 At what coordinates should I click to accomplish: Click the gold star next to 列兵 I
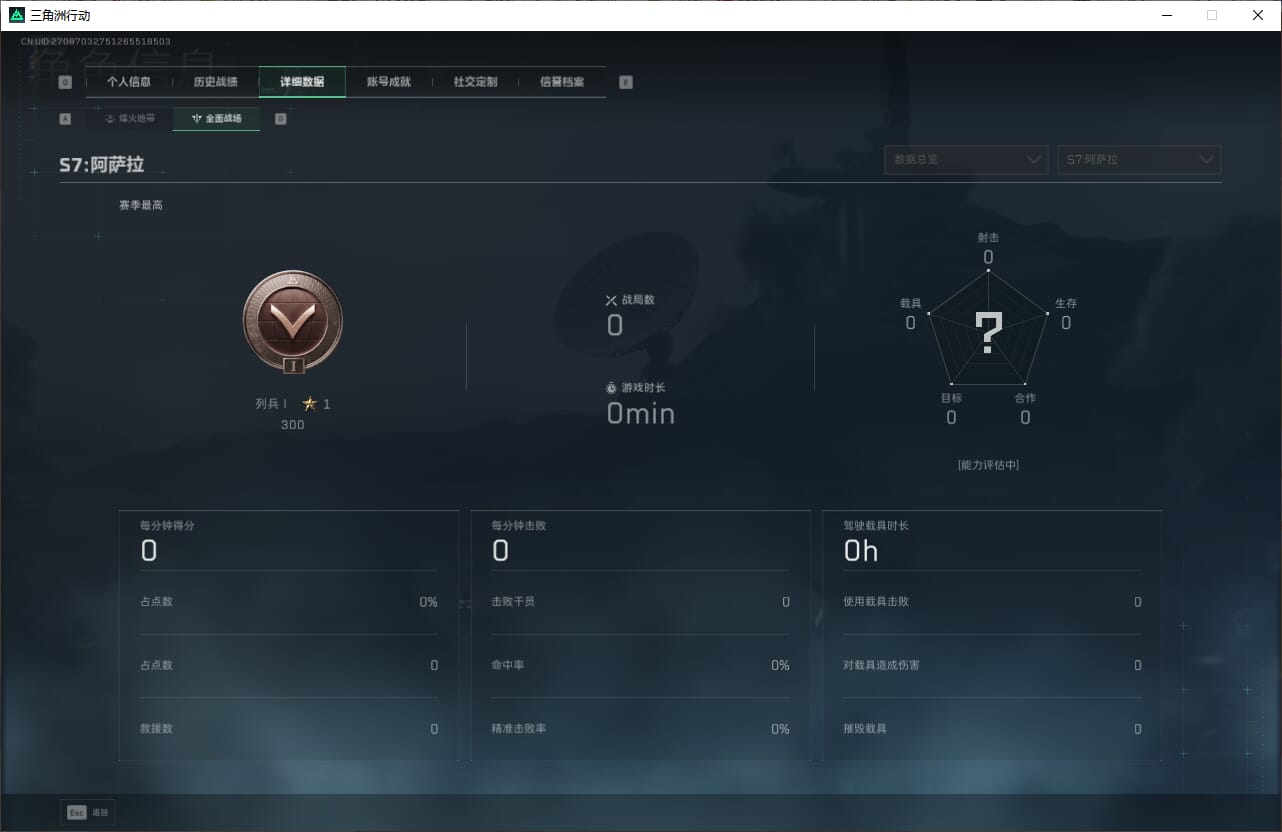pyautogui.click(x=310, y=404)
